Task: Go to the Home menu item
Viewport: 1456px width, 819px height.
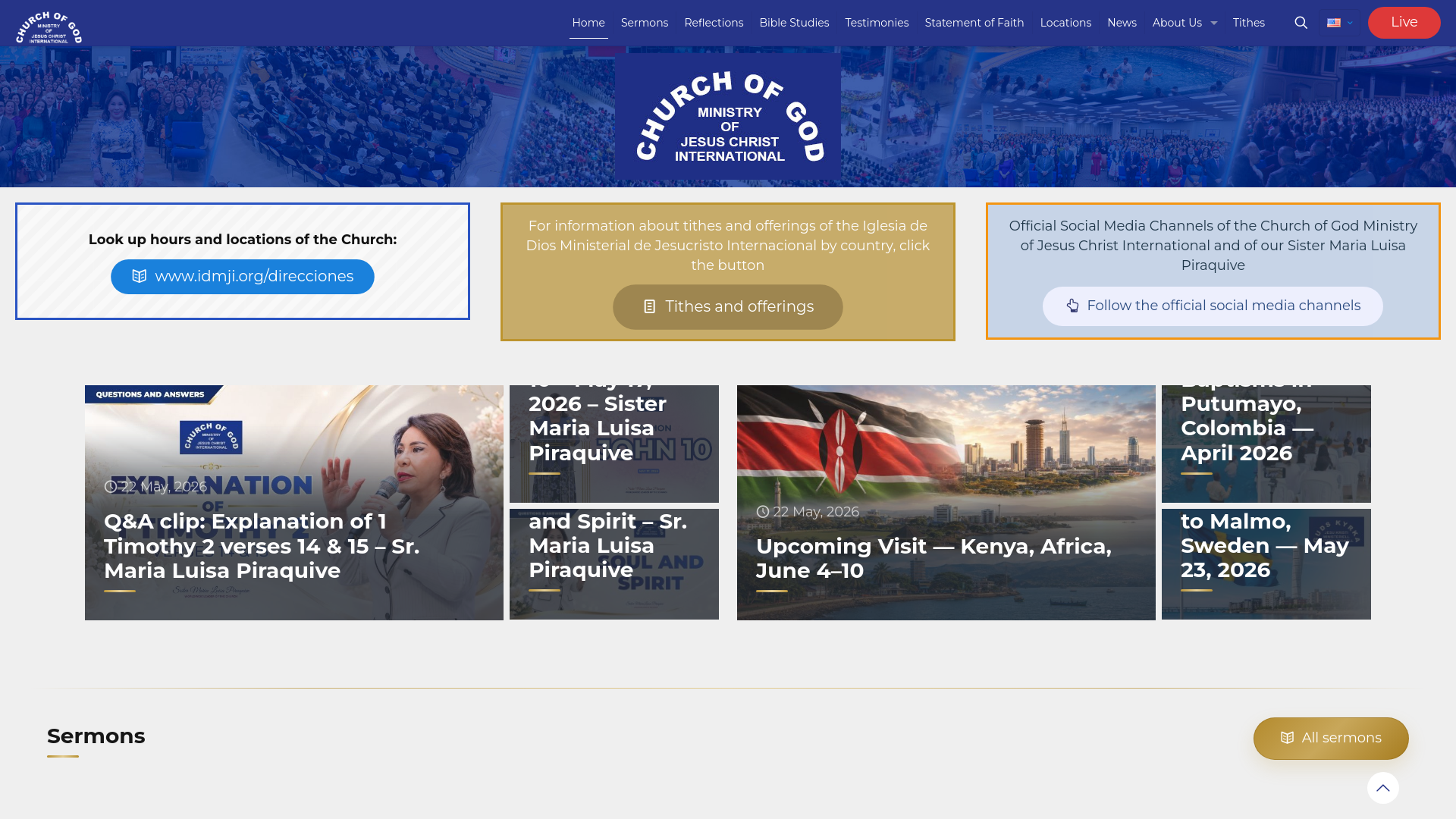Action: (x=588, y=23)
